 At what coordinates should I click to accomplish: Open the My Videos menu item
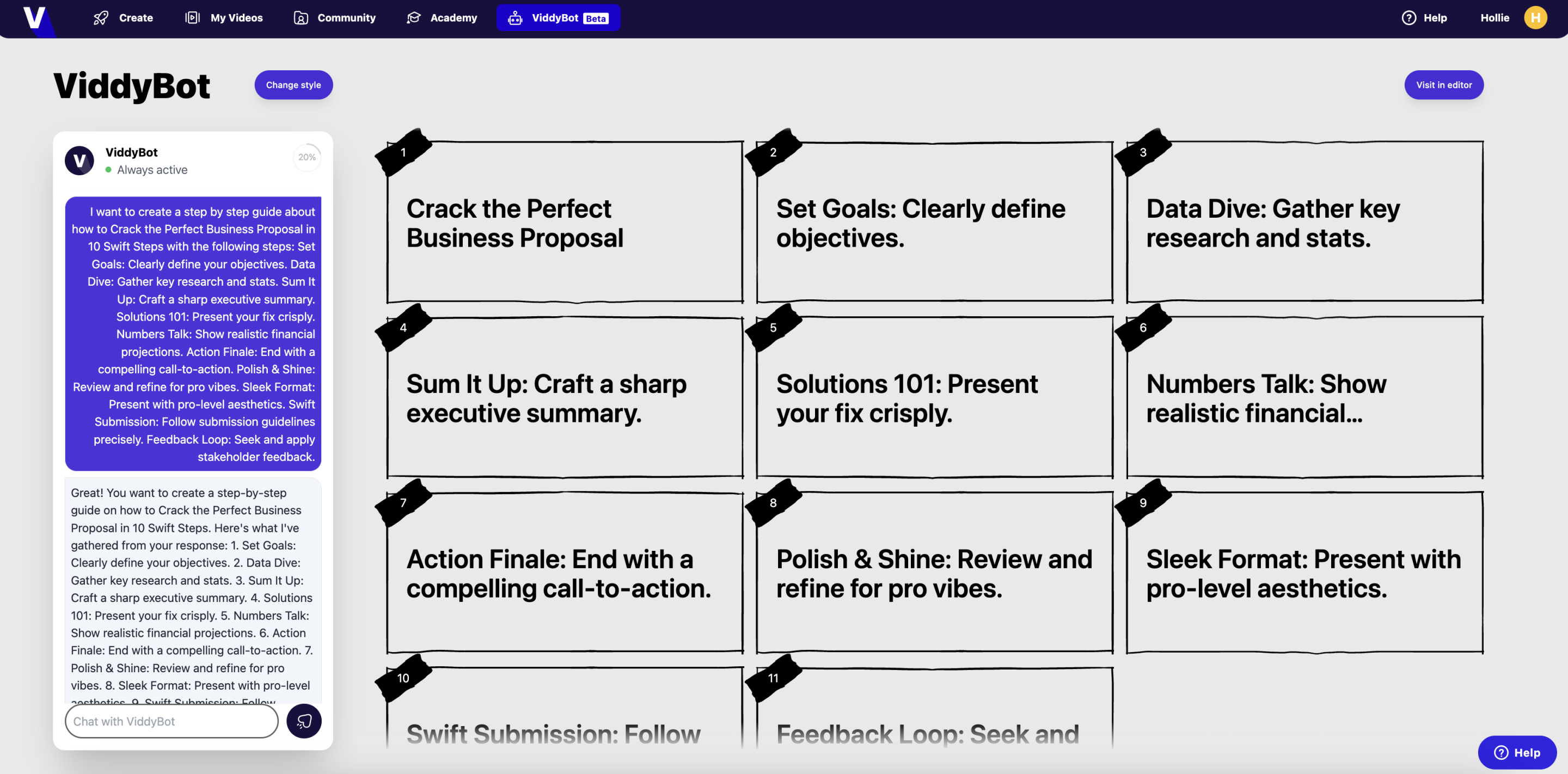(x=224, y=17)
